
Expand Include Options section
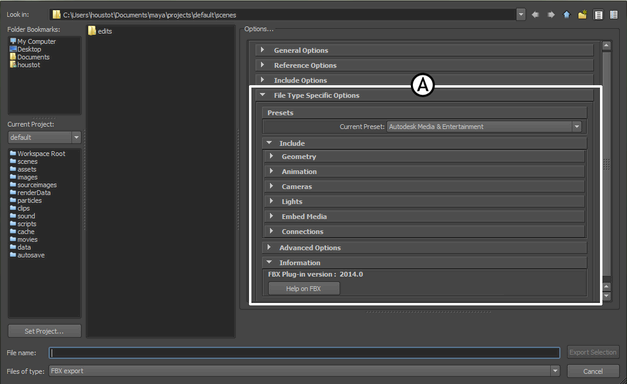coord(424,80)
